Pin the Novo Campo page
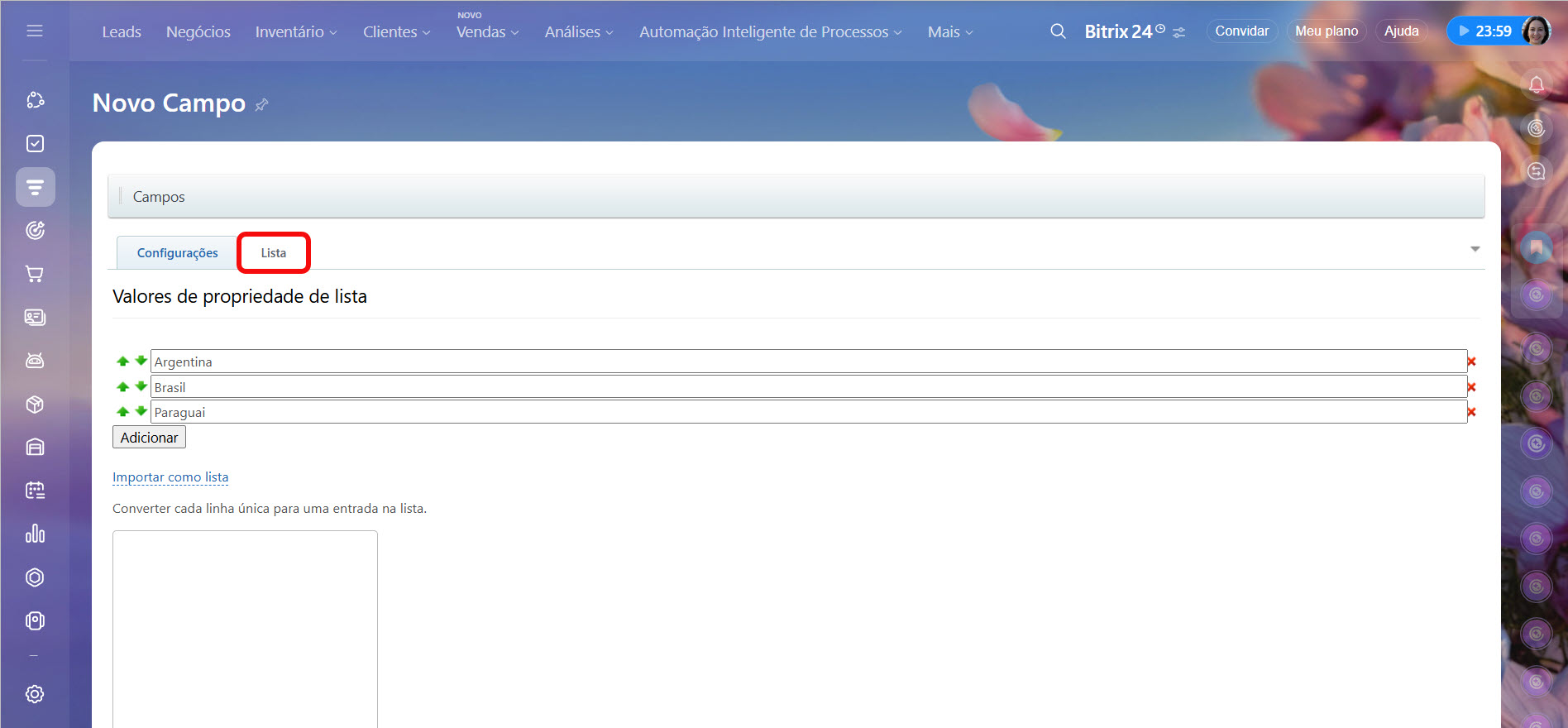 (261, 104)
